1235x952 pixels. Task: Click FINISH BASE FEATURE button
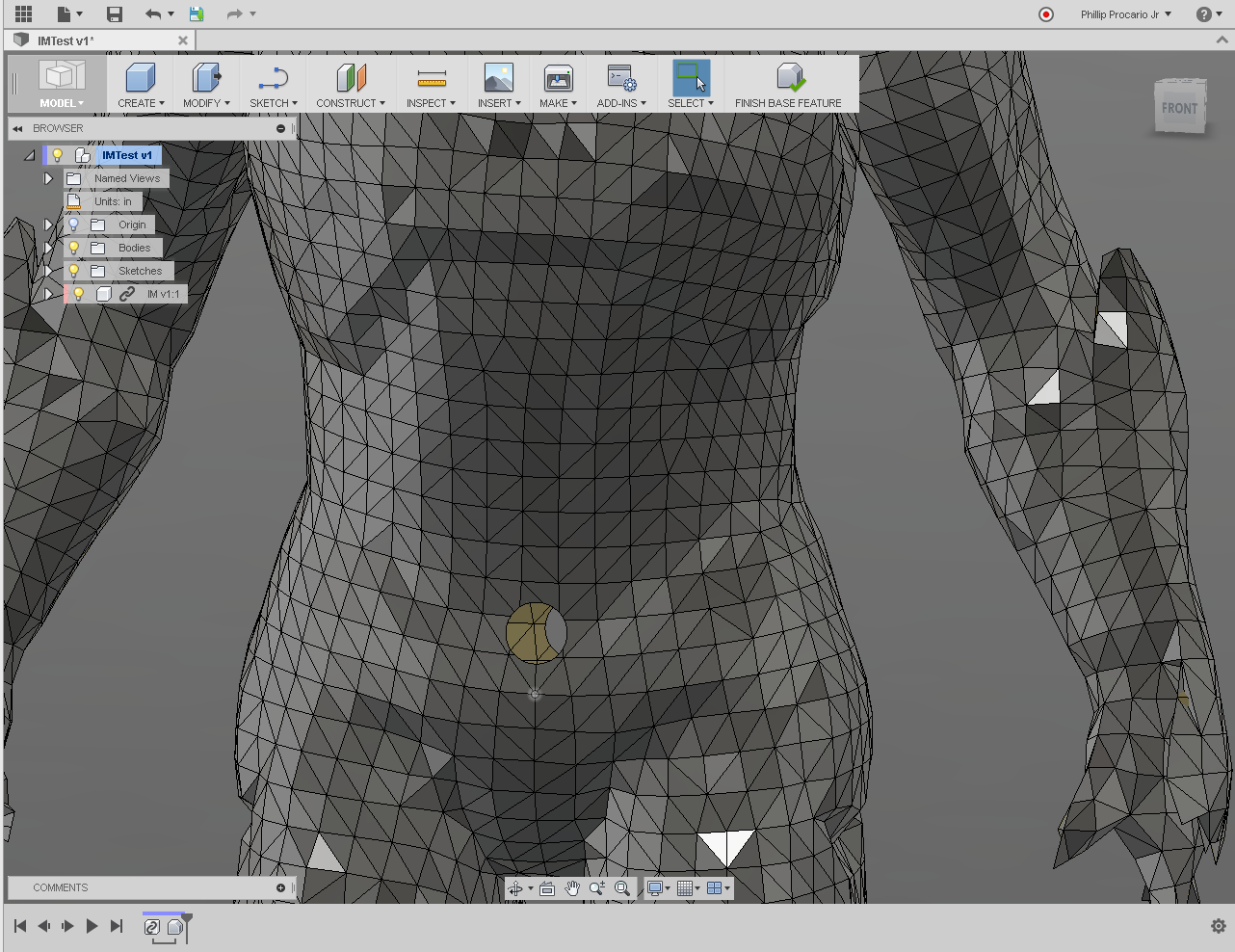788,85
